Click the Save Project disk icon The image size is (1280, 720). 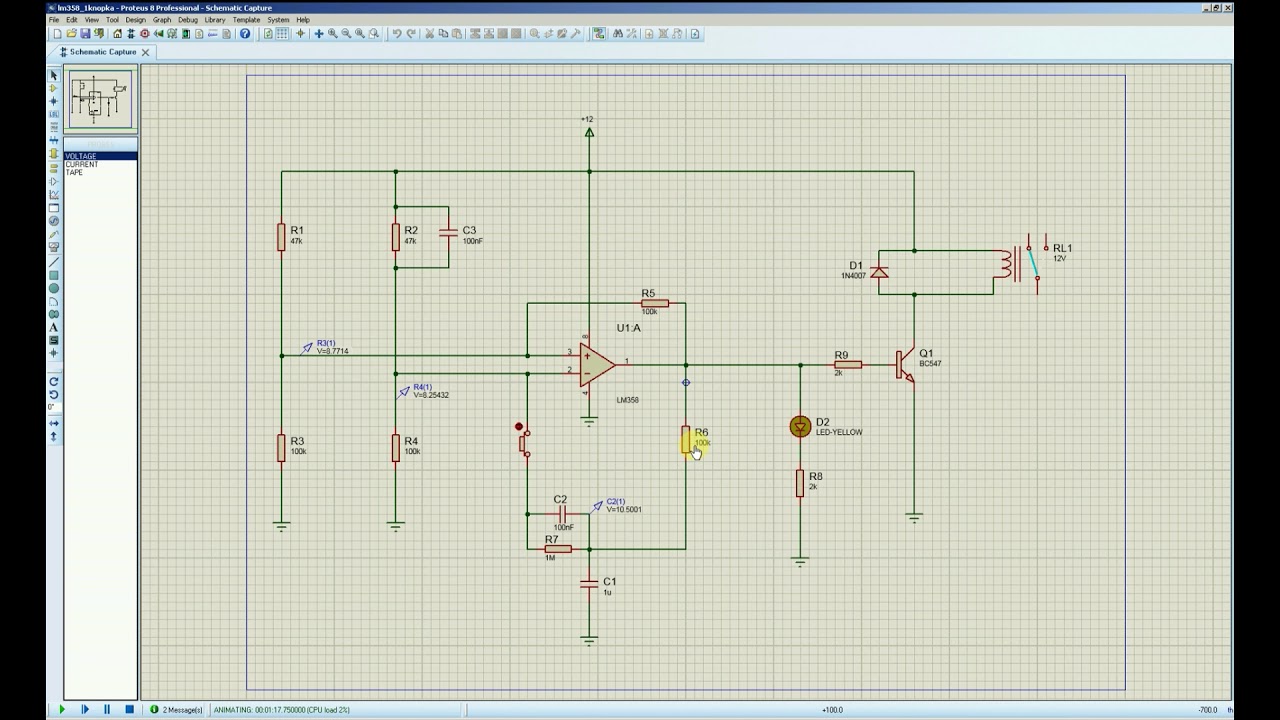pos(85,33)
